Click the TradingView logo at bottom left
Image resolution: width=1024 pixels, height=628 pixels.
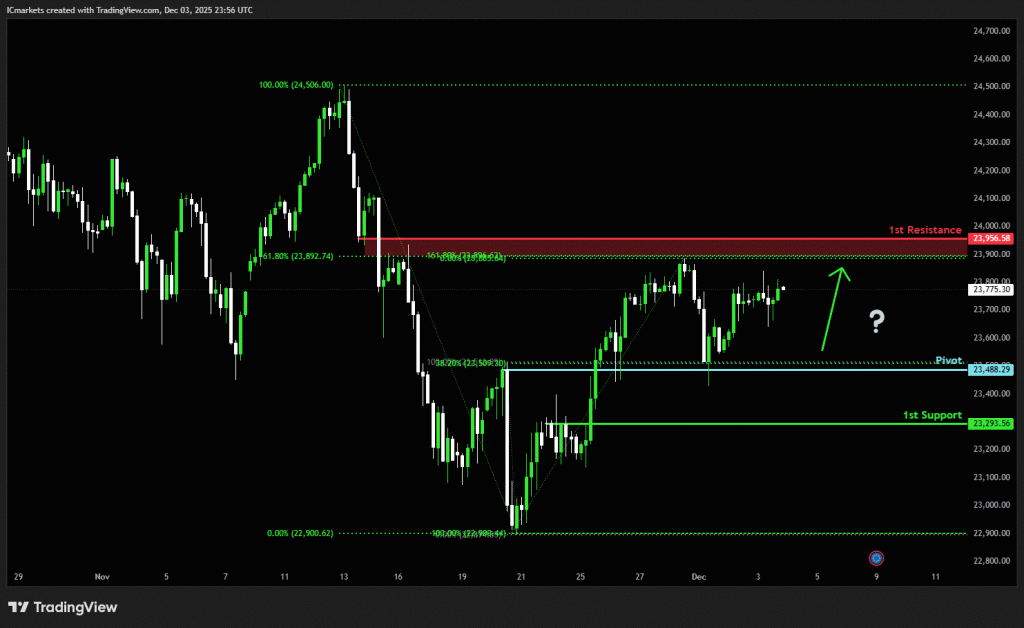click(62, 607)
